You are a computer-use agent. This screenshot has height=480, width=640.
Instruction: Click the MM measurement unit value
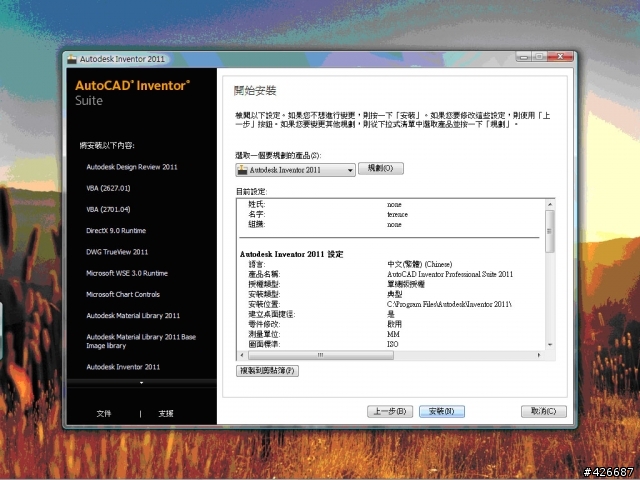click(x=393, y=334)
